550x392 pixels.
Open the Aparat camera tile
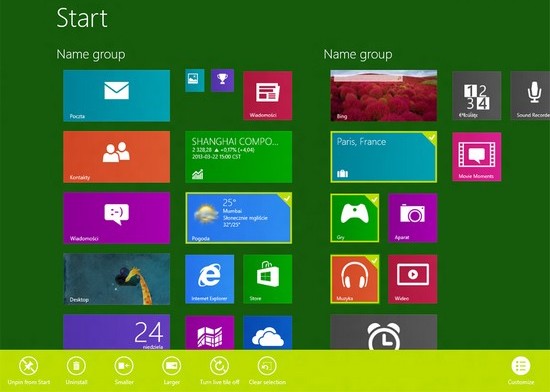point(413,218)
